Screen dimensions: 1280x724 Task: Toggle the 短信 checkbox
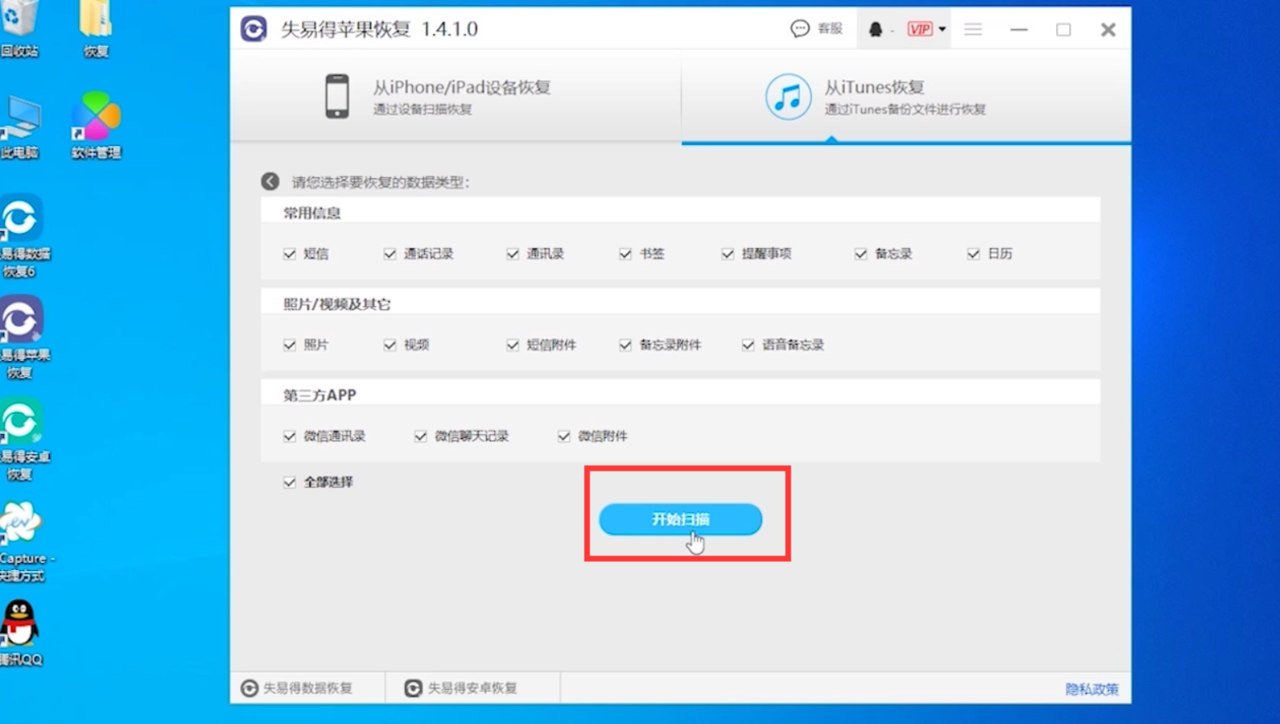(290, 254)
